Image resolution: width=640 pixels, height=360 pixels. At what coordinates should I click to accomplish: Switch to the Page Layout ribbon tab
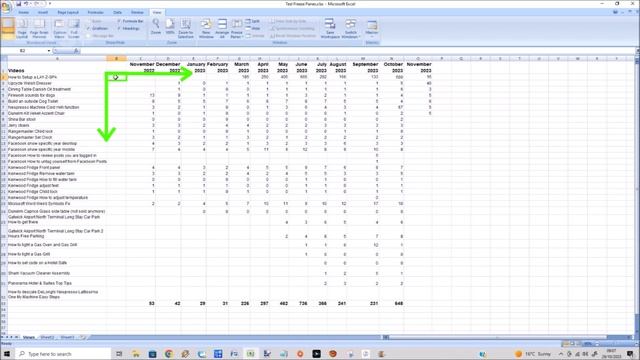[x=68, y=13]
